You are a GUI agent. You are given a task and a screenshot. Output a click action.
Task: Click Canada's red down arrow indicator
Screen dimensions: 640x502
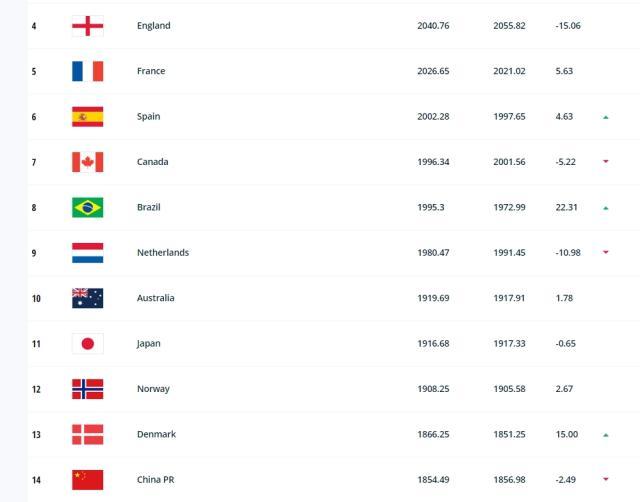pos(606,162)
